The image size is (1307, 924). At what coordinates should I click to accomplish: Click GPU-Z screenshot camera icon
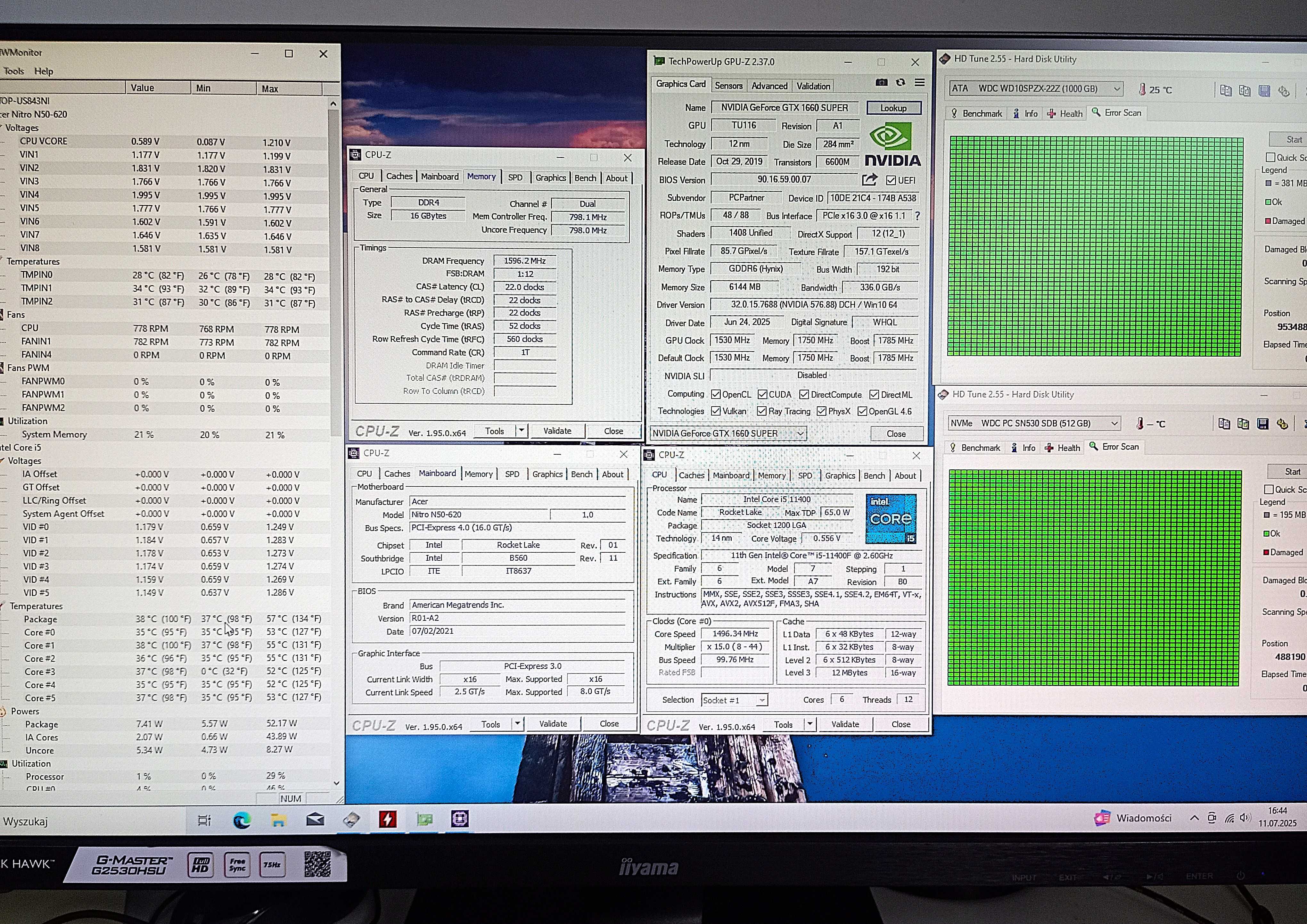[x=881, y=83]
